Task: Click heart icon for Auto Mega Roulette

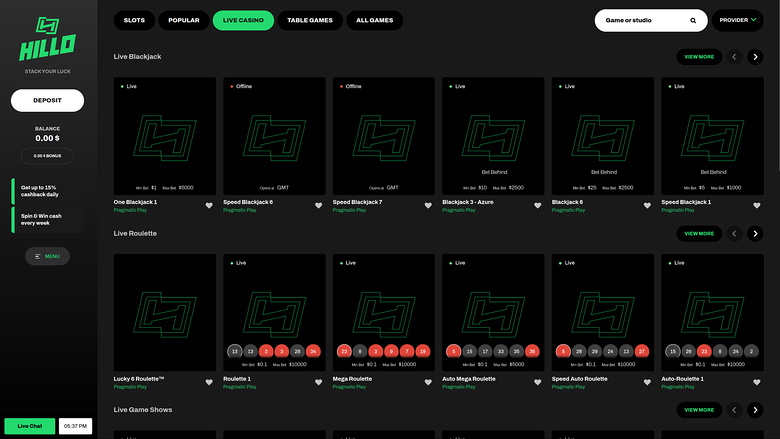Action: tap(538, 382)
